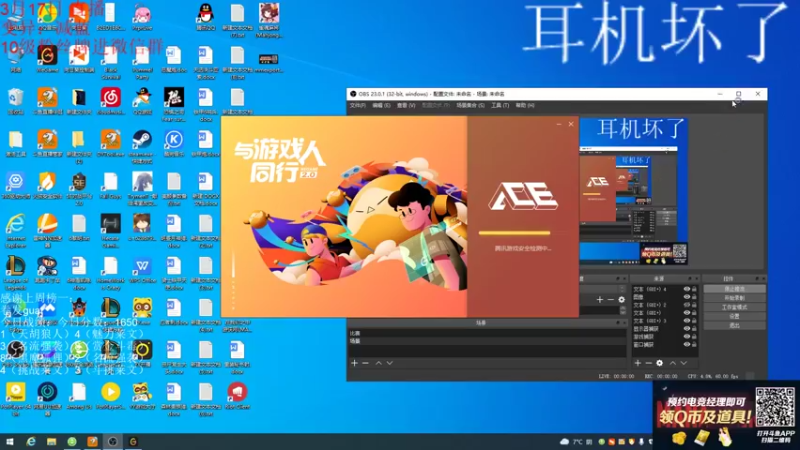Click the OBS taskbar button
The image size is (800, 450).
113,441
